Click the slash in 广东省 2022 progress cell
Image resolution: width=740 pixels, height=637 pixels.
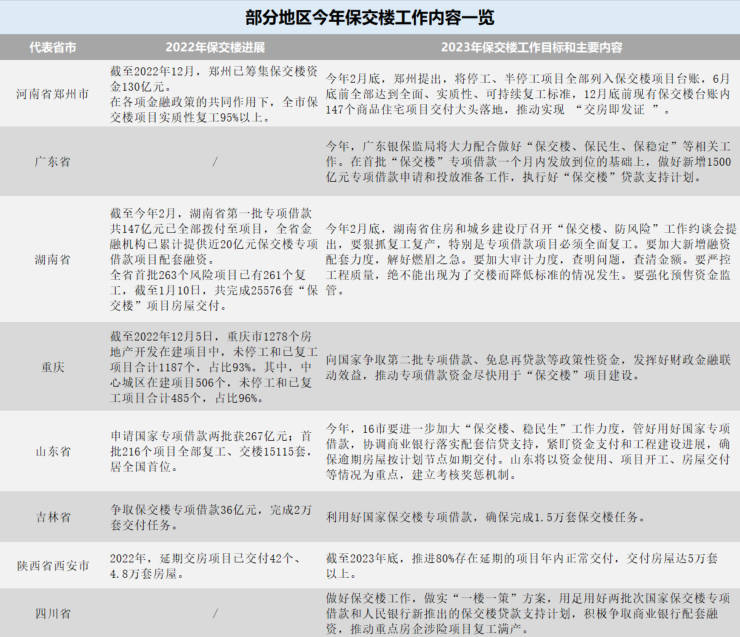tap(215, 162)
